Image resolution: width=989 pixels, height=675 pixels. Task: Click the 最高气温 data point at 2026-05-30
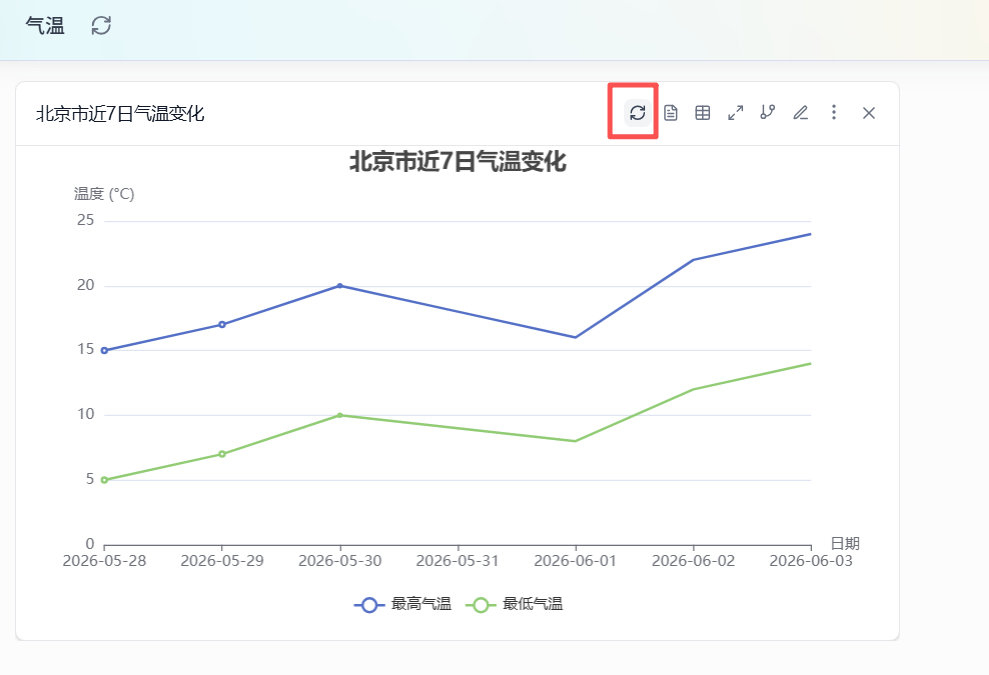coord(340,286)
